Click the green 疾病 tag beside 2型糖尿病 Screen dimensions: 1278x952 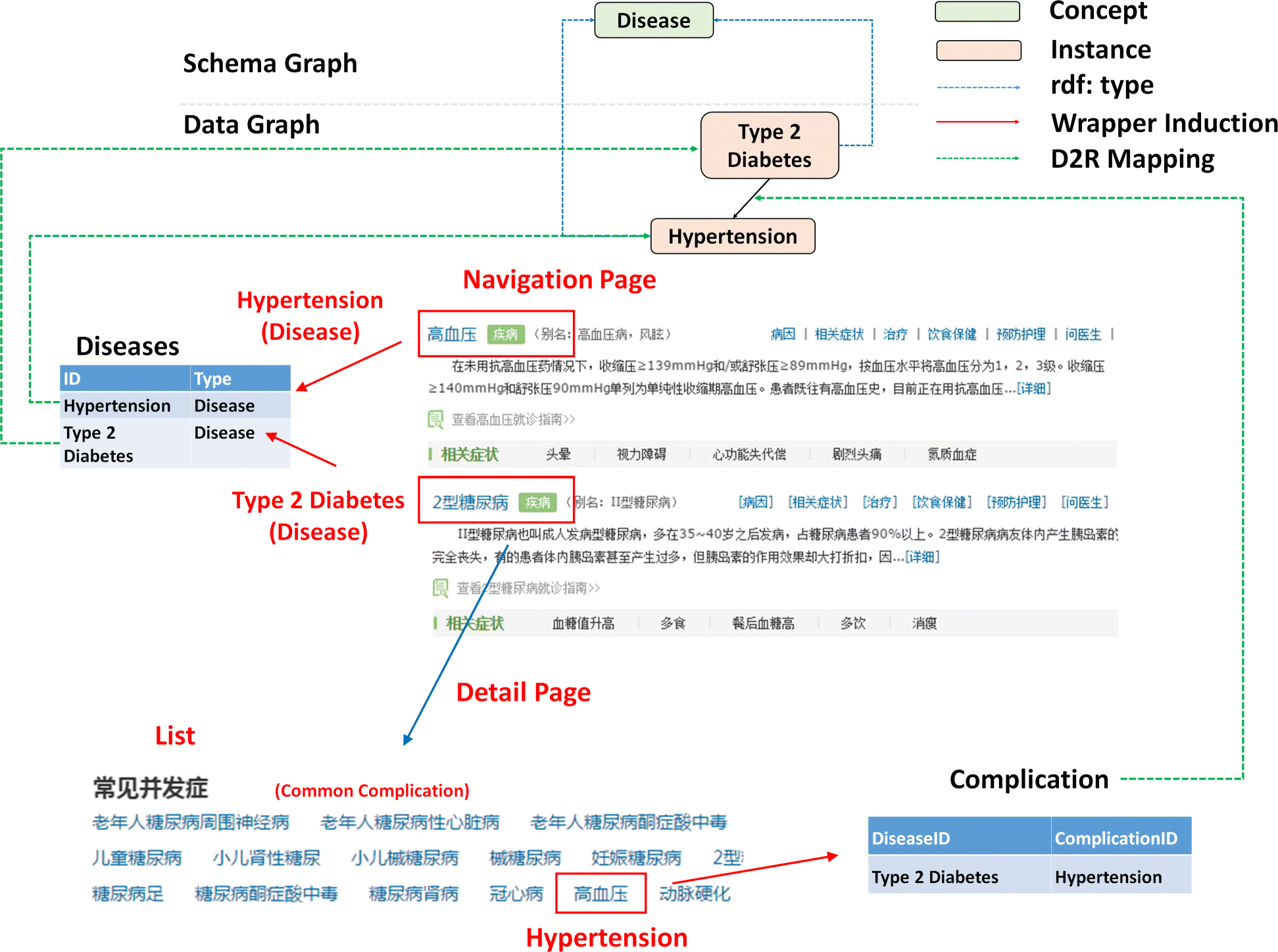click(537, 502)
